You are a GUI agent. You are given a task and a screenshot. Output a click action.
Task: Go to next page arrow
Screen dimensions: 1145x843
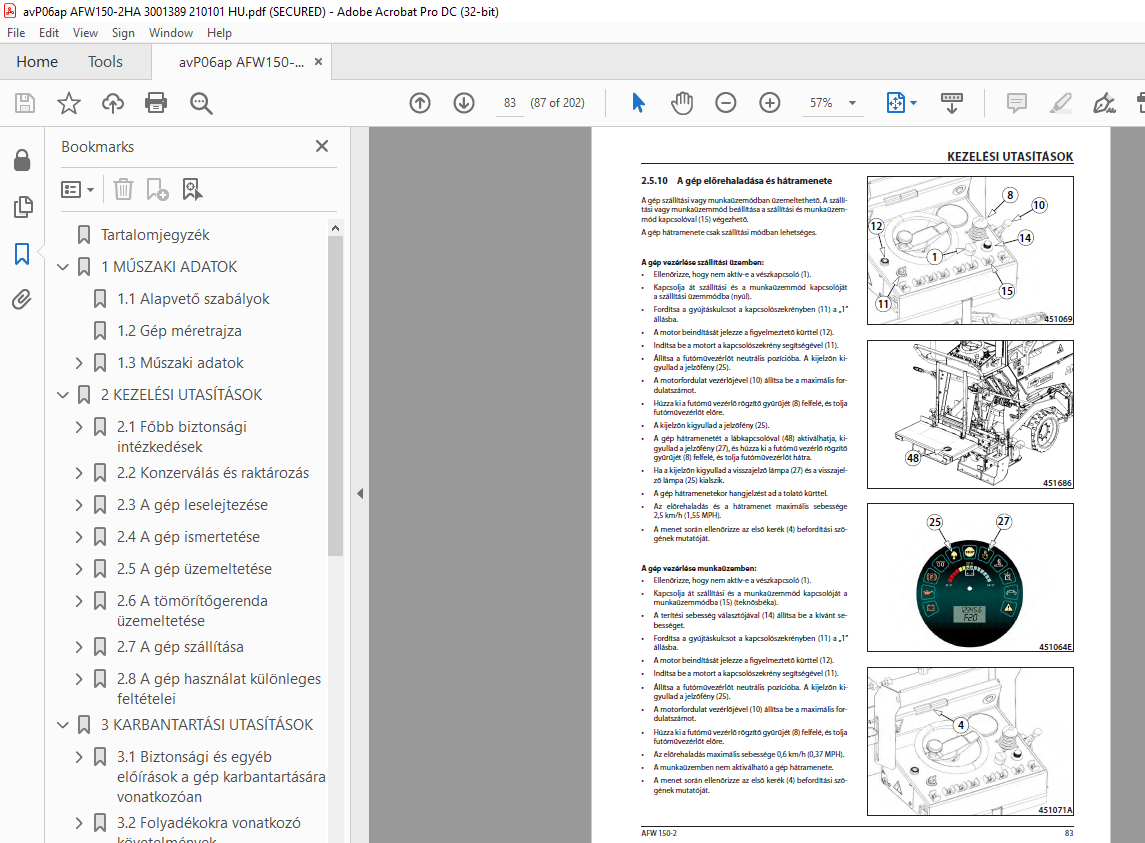[464, 103]
